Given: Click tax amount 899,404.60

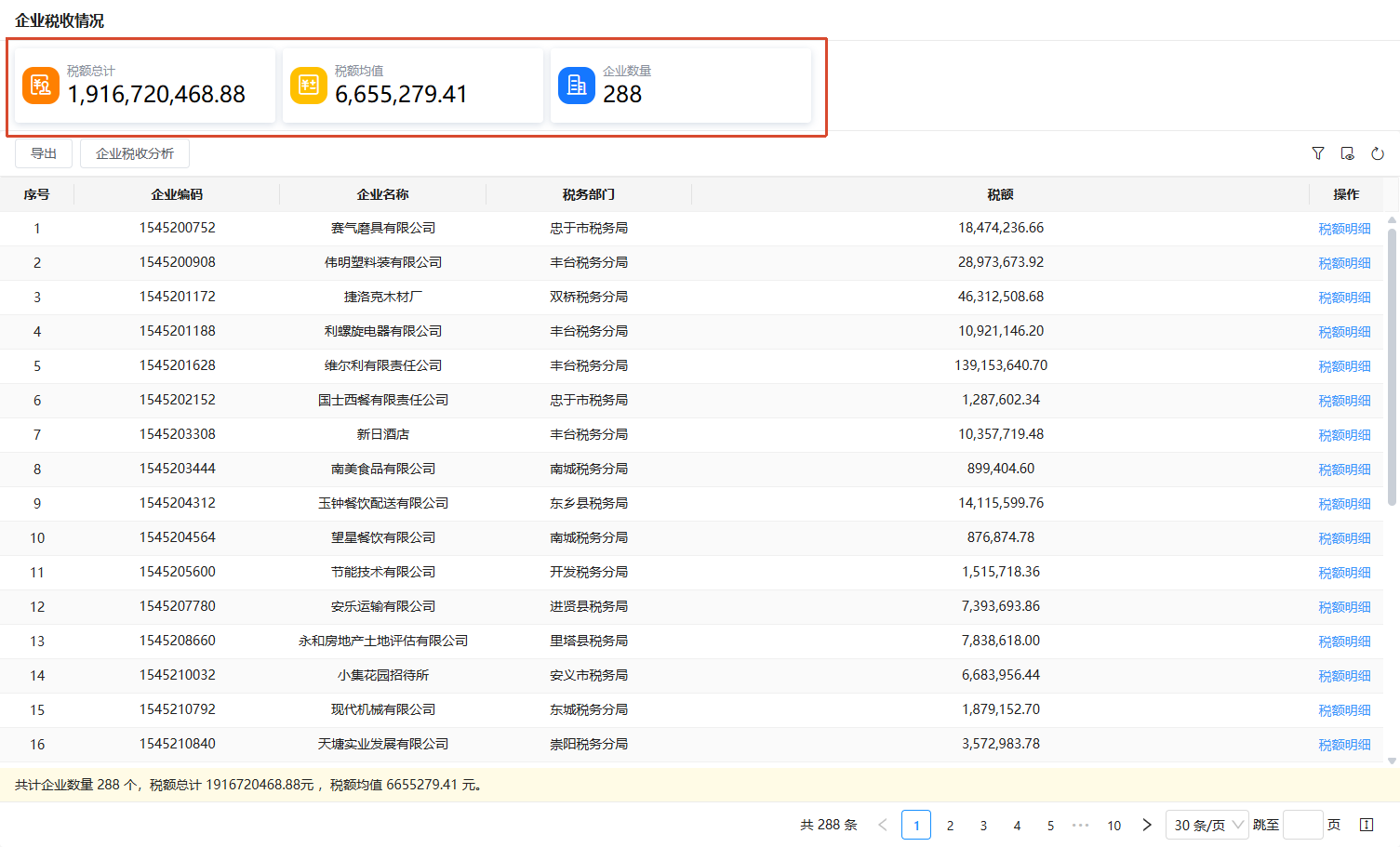Looking at the screenshot, I should (1001, 469).
